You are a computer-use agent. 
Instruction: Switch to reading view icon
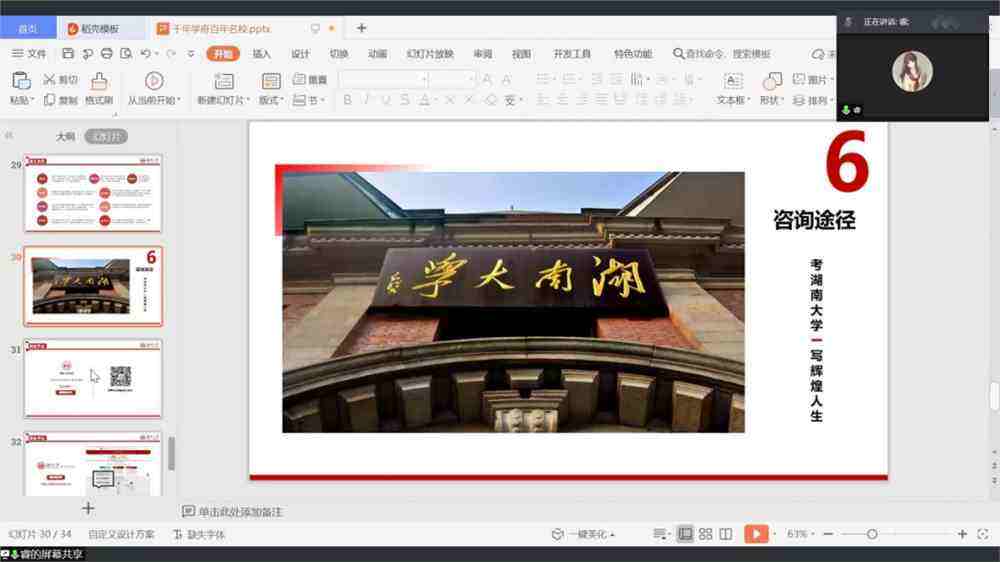(x=726, y=535)
